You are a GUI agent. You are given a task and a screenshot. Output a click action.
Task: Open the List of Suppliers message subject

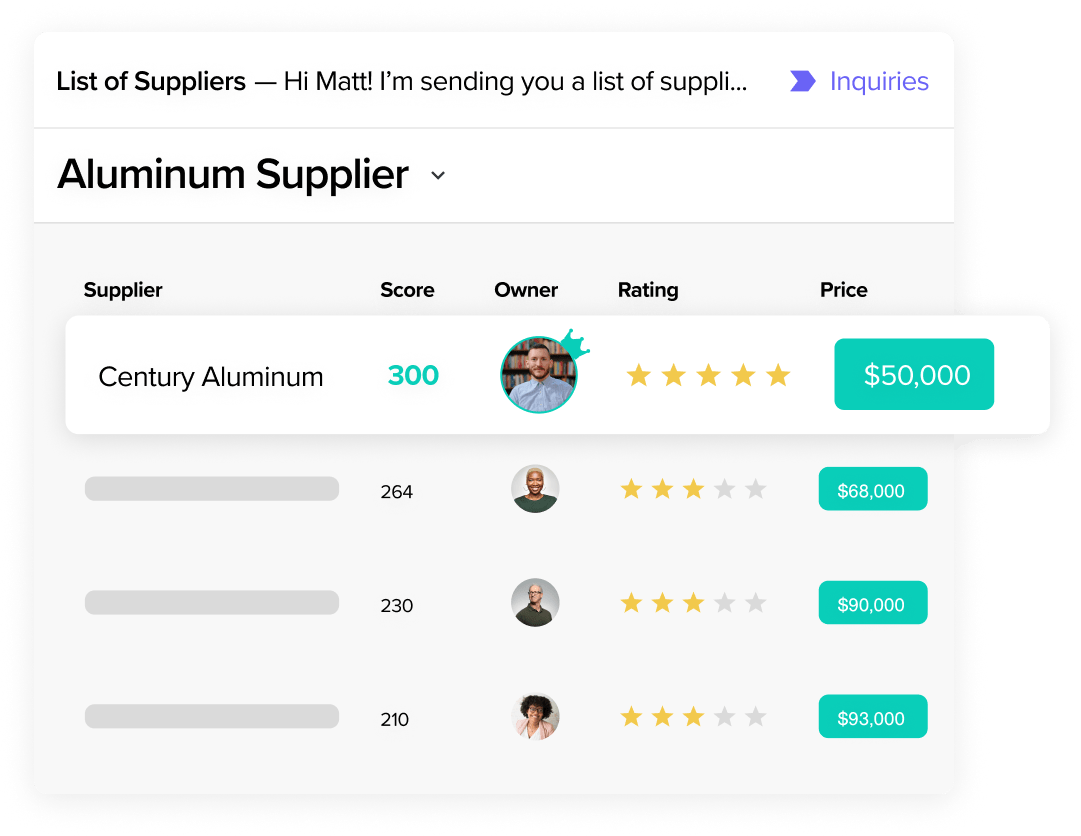pyautogui.click(x=151, y=81)
